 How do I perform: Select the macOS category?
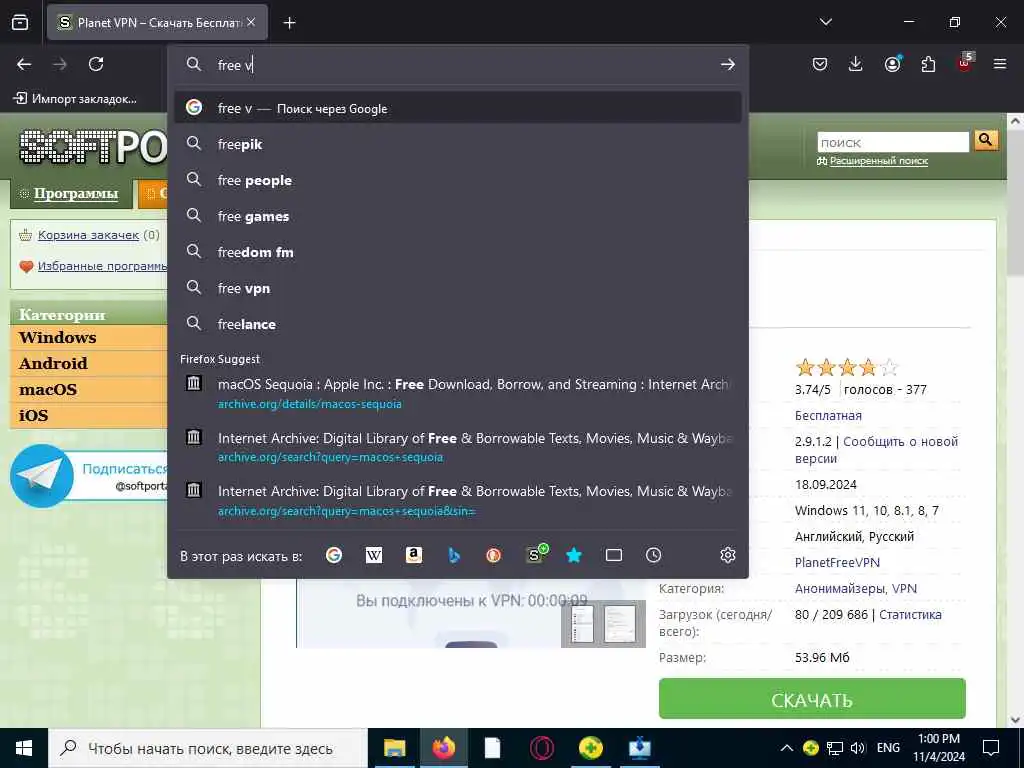[89, 390]
